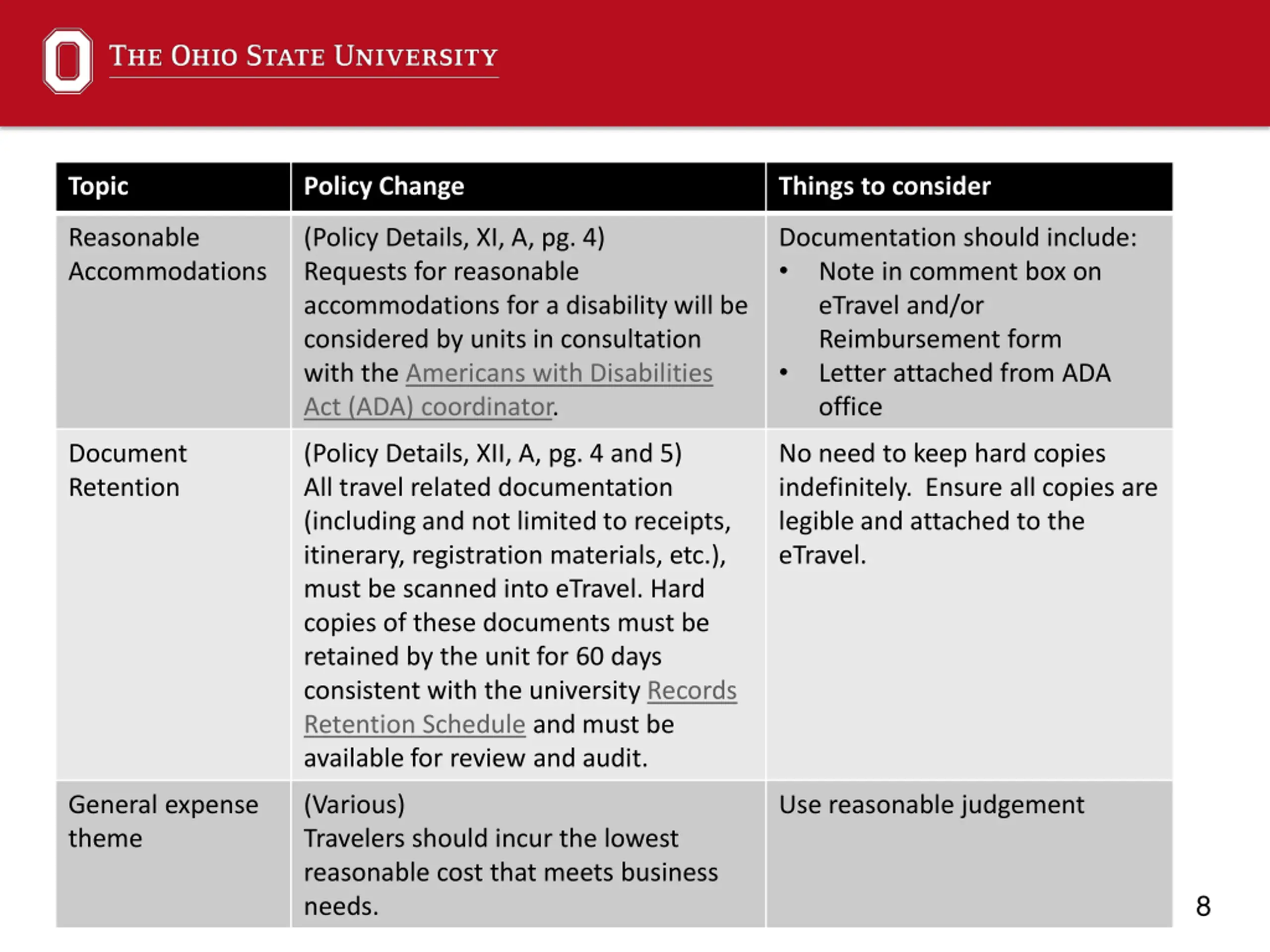Click the General expense theme cell
Viewport: 1270px width, 952px height.
173,854
